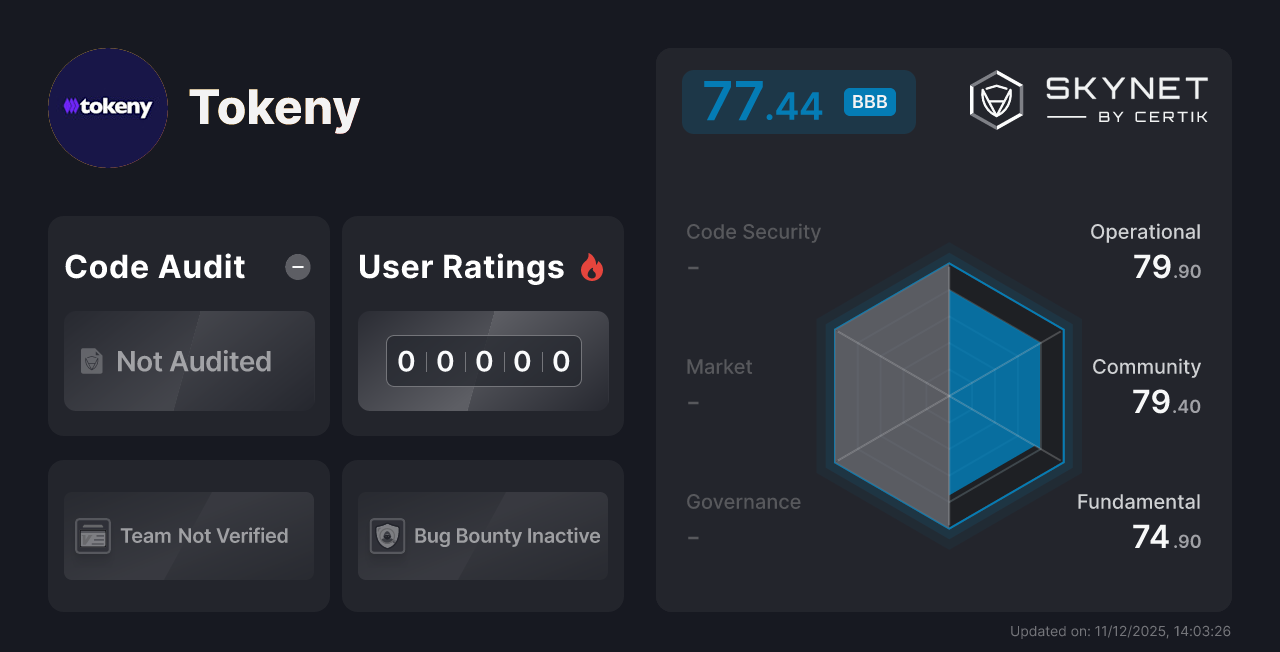Click the Tokeny project logo
Image resolution: width=1280 pixels, height=652 pixels.
pos(107,108)
